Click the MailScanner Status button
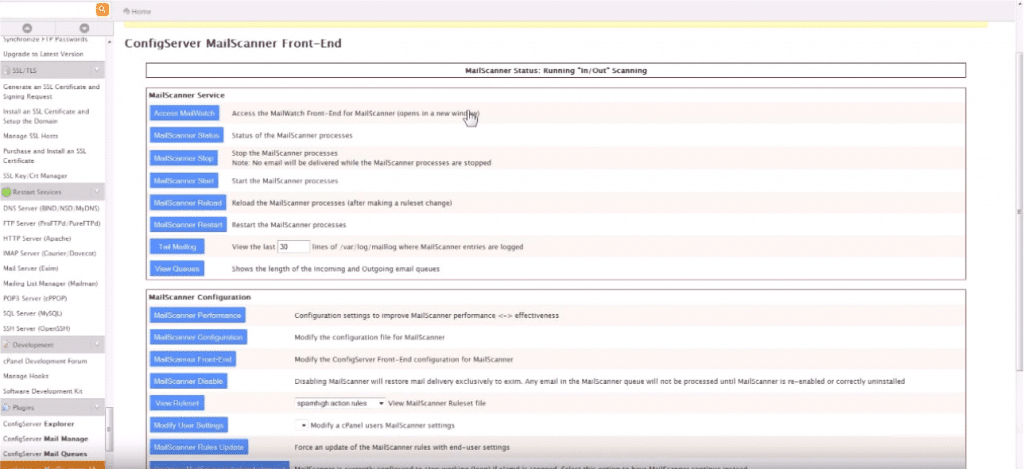Image resolution: width=1024 pixels, height=469 pixels. pos(186,135)
